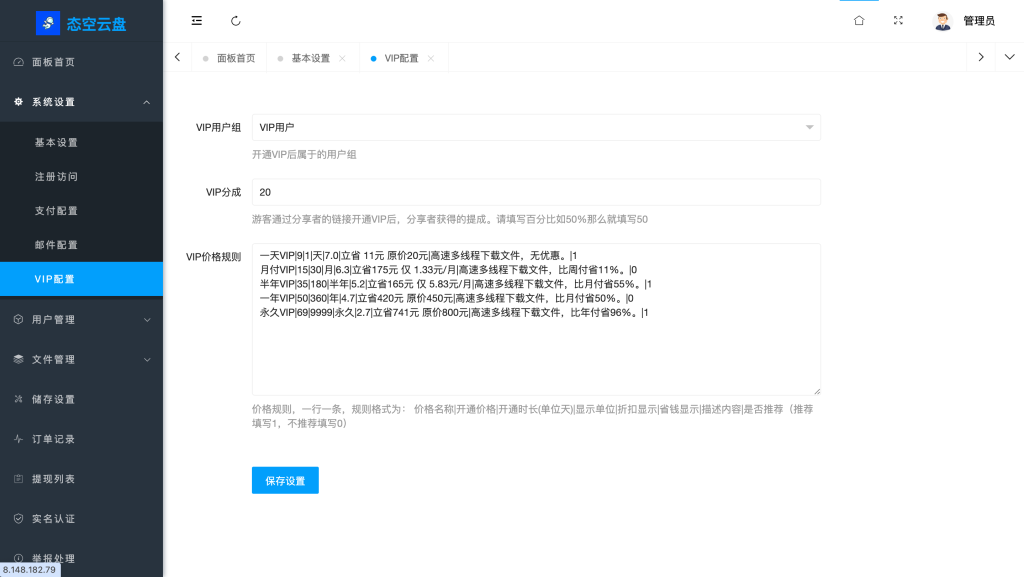Open the tab list dropdown arrow

tap(1009, 57)
